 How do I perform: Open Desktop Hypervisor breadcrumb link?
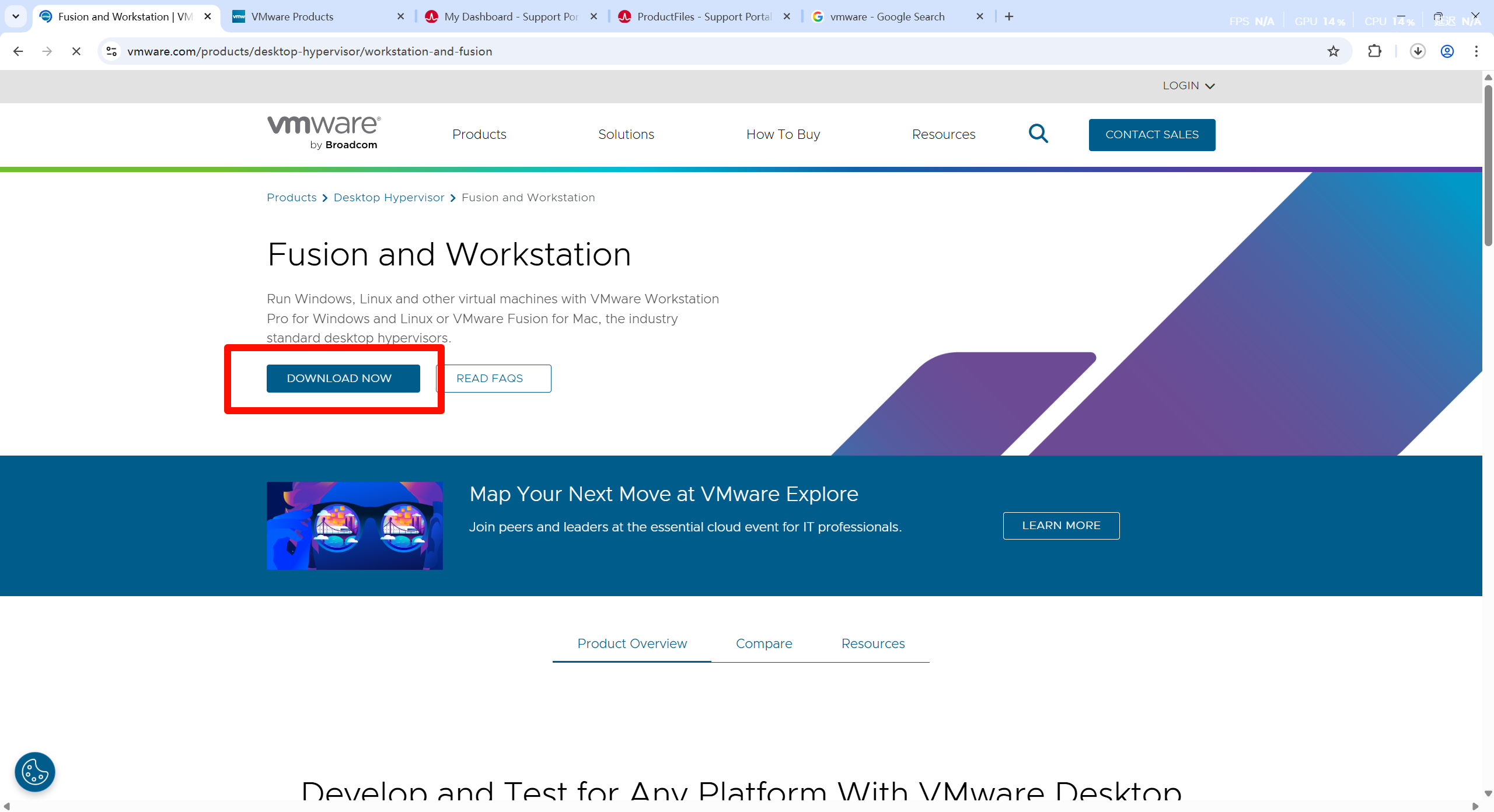389,198
